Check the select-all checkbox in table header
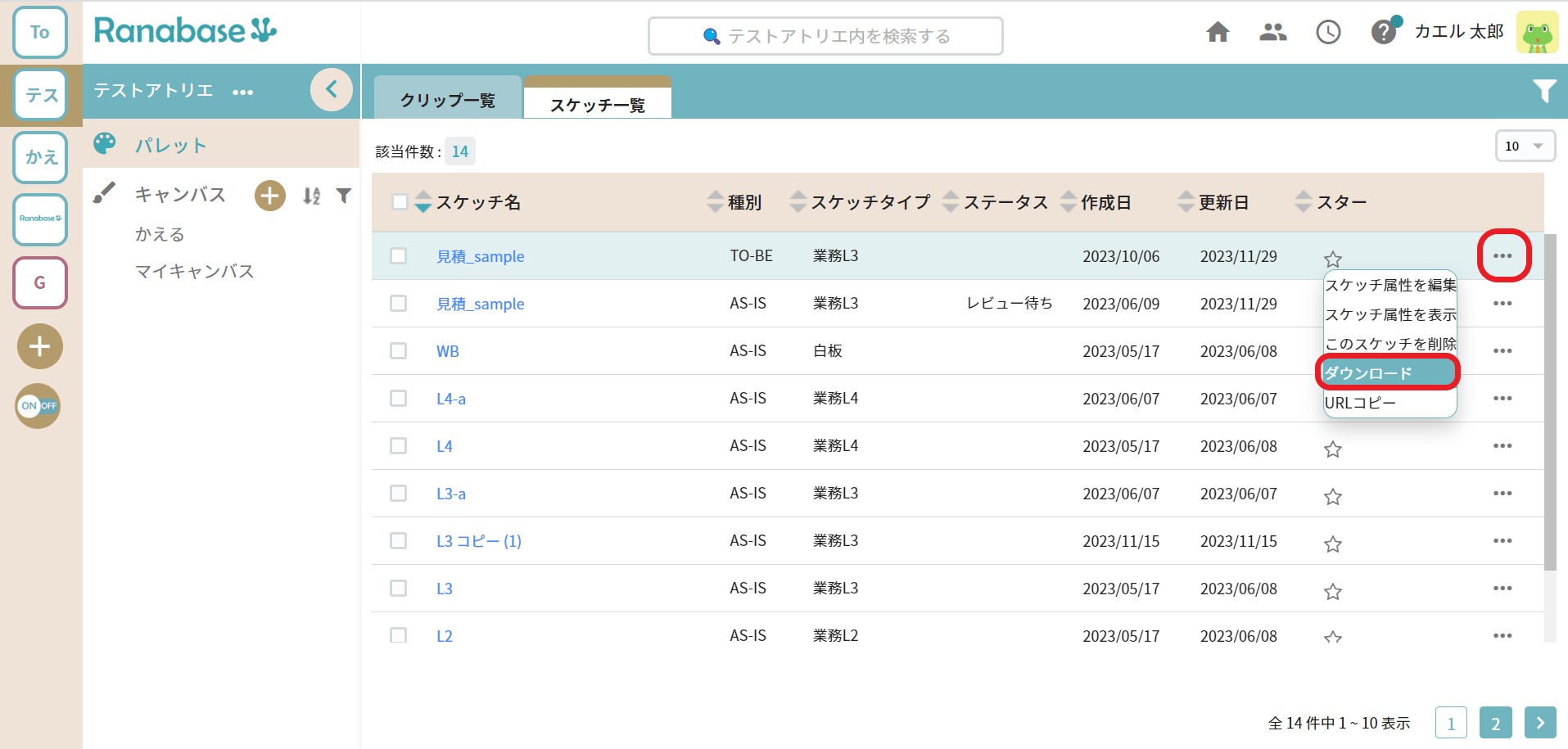 point(399,201)
